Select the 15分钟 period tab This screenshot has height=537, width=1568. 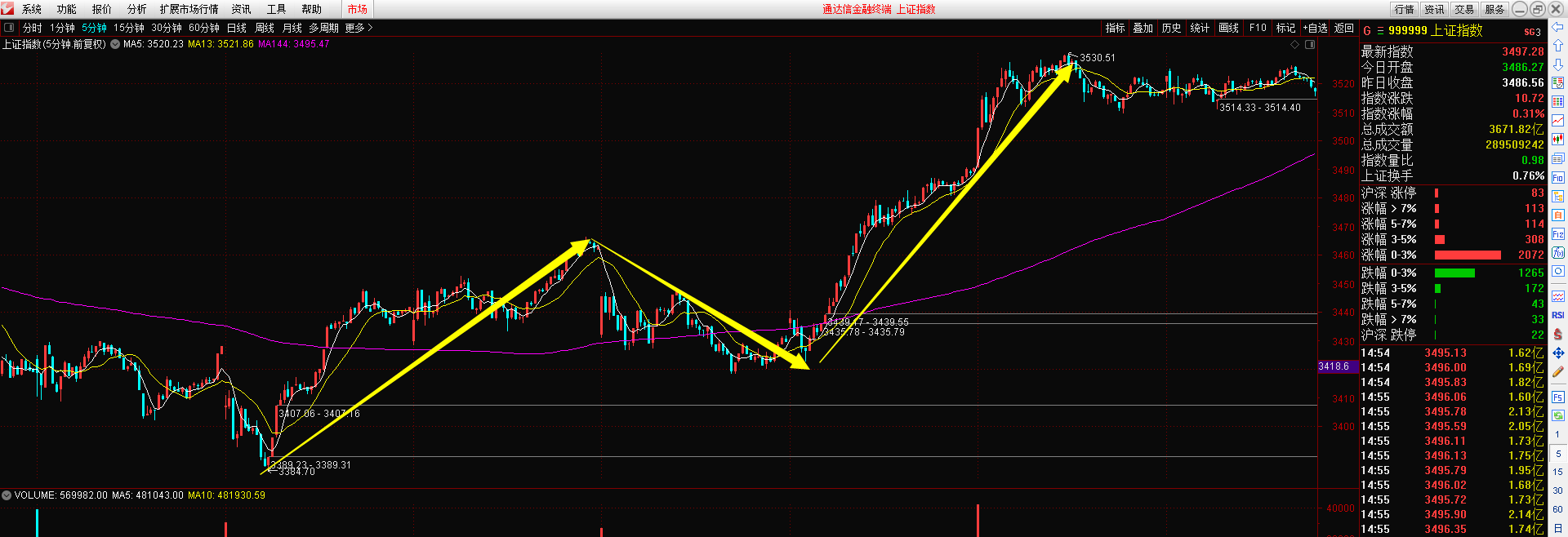(x=129, y=28)
